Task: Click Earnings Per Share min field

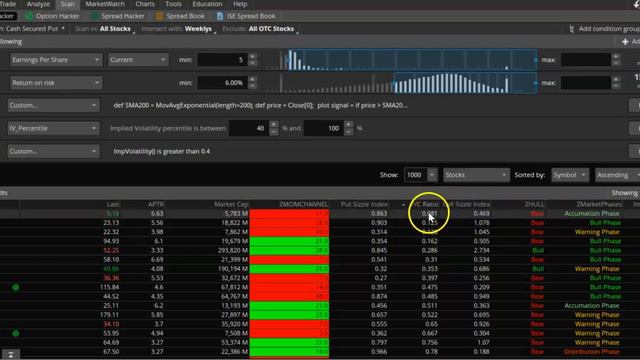Action: 222,60
